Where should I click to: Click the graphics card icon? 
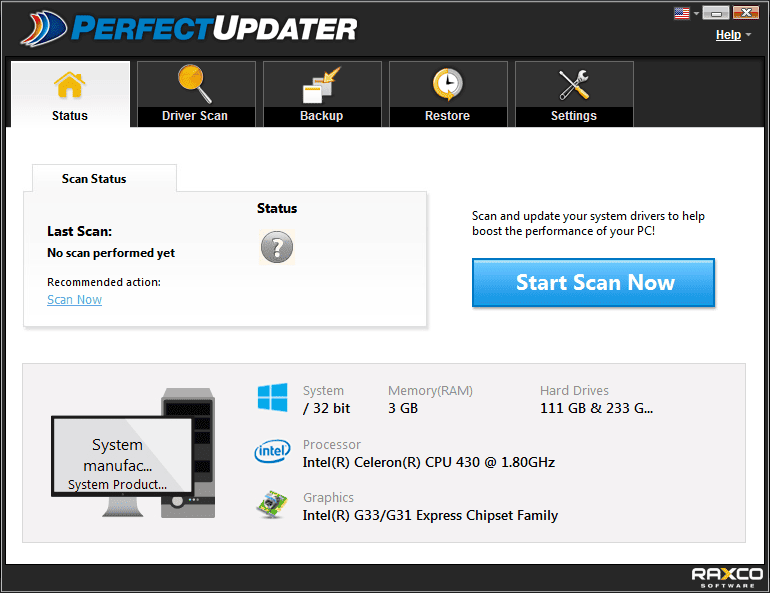pos(272,504)
